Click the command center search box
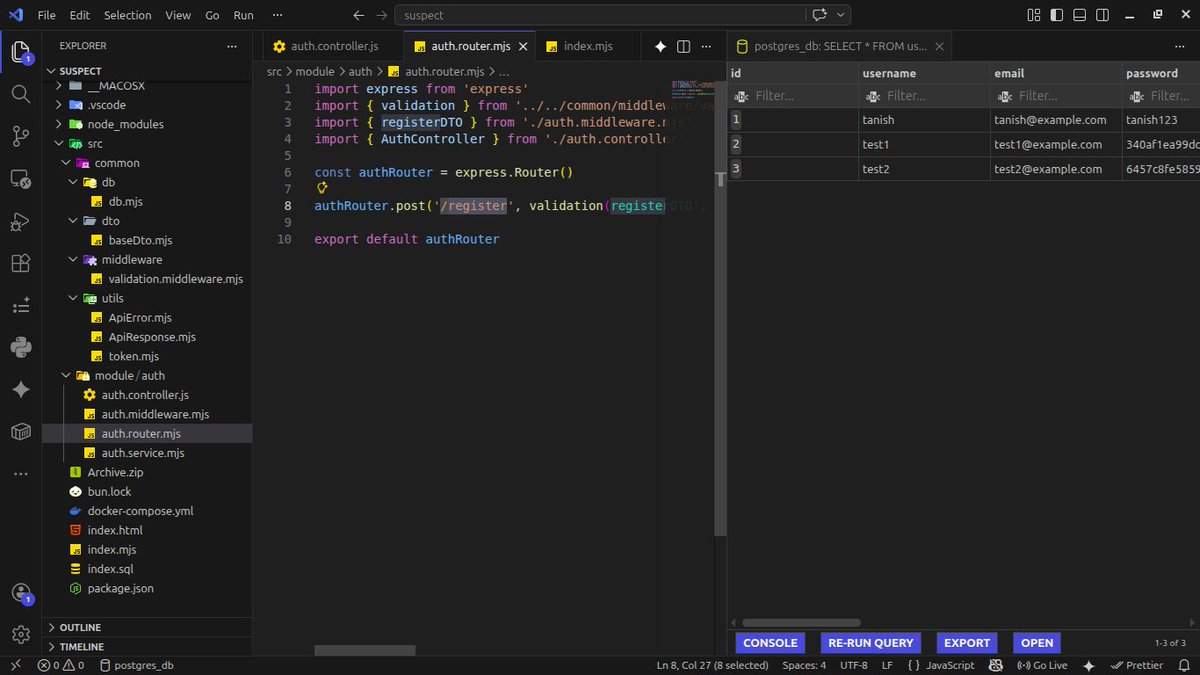 pyautogui.click(x=599, y=15)
